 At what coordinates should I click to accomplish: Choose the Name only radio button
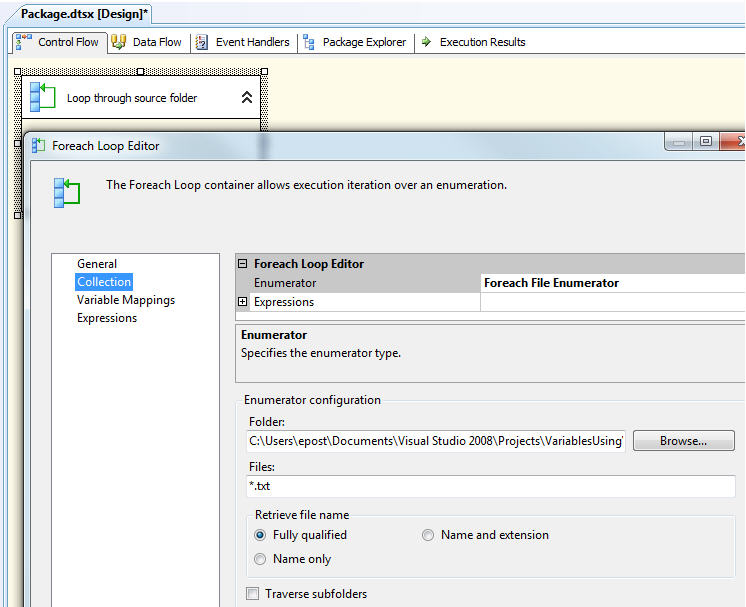tap(261, 559)
